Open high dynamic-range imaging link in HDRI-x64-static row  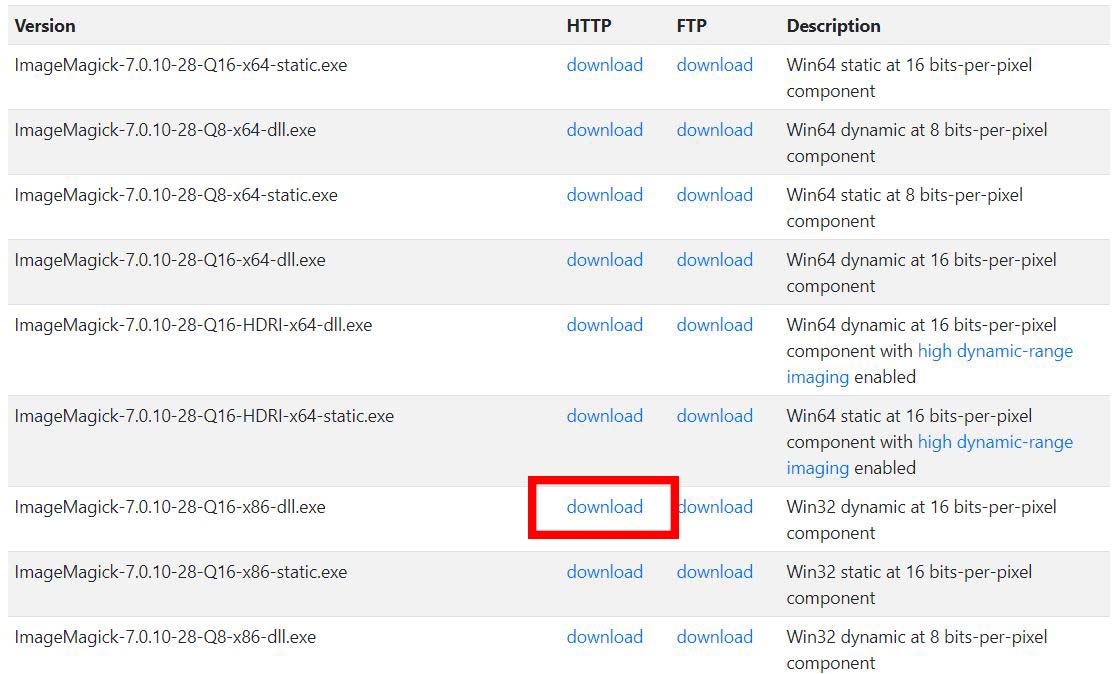tap(995, 442)
